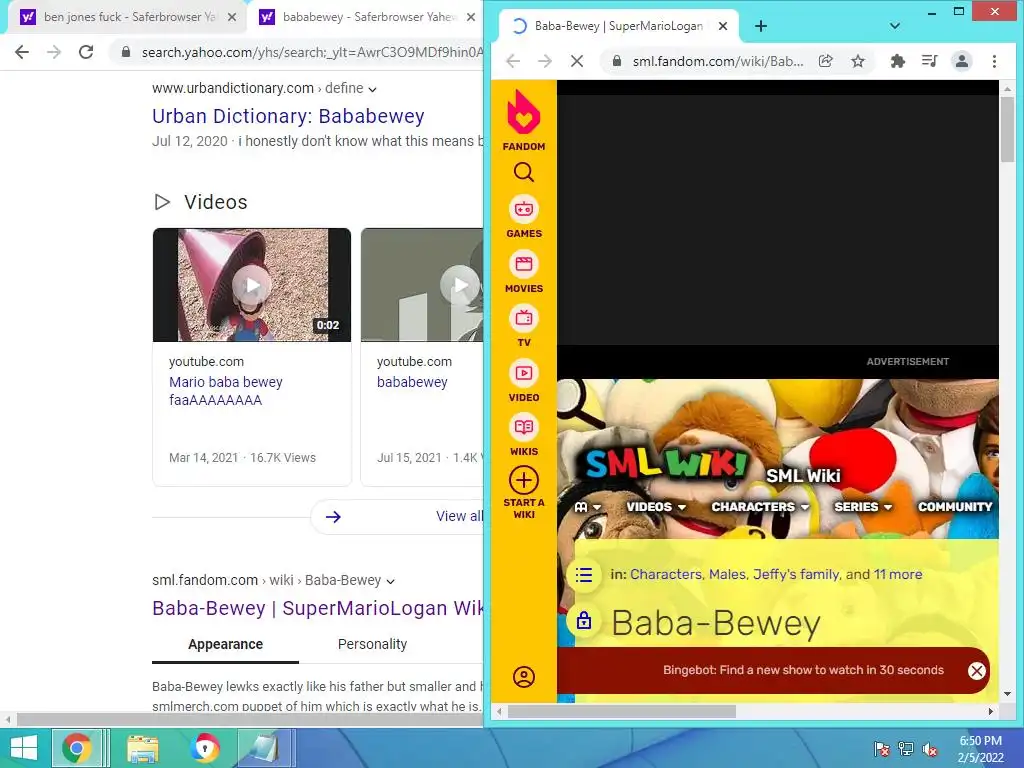This screenshot has width=1024, height=768.
Task: Open the Chrome profile avatar icon
Action: (962, 61)
